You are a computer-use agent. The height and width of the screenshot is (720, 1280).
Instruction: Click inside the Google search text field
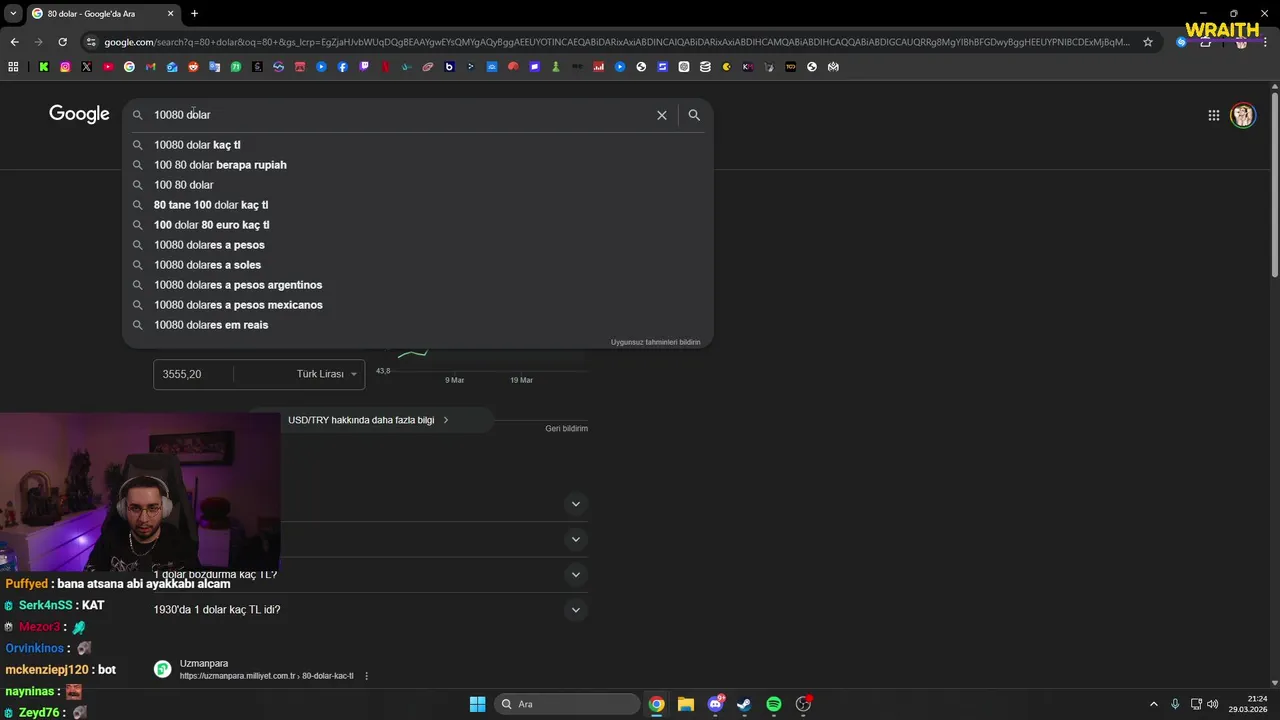click(400, 115)
